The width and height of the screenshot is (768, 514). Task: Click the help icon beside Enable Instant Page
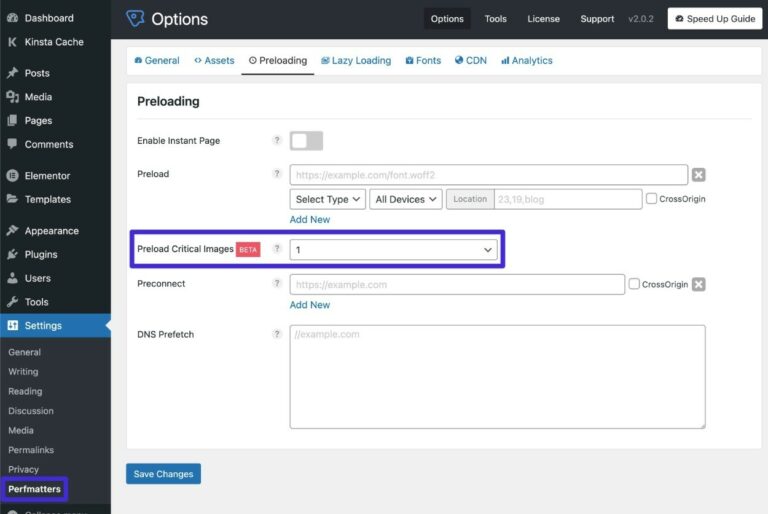(x=277, y=141)
